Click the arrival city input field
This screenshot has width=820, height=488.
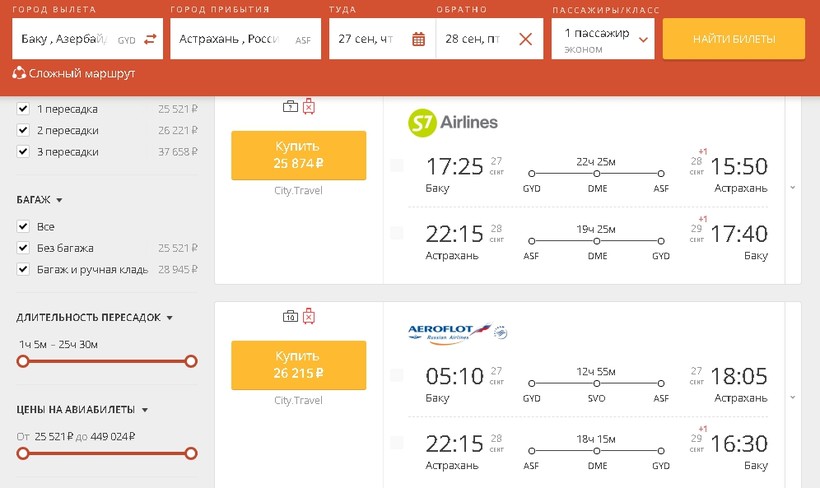tap(237, 39)
